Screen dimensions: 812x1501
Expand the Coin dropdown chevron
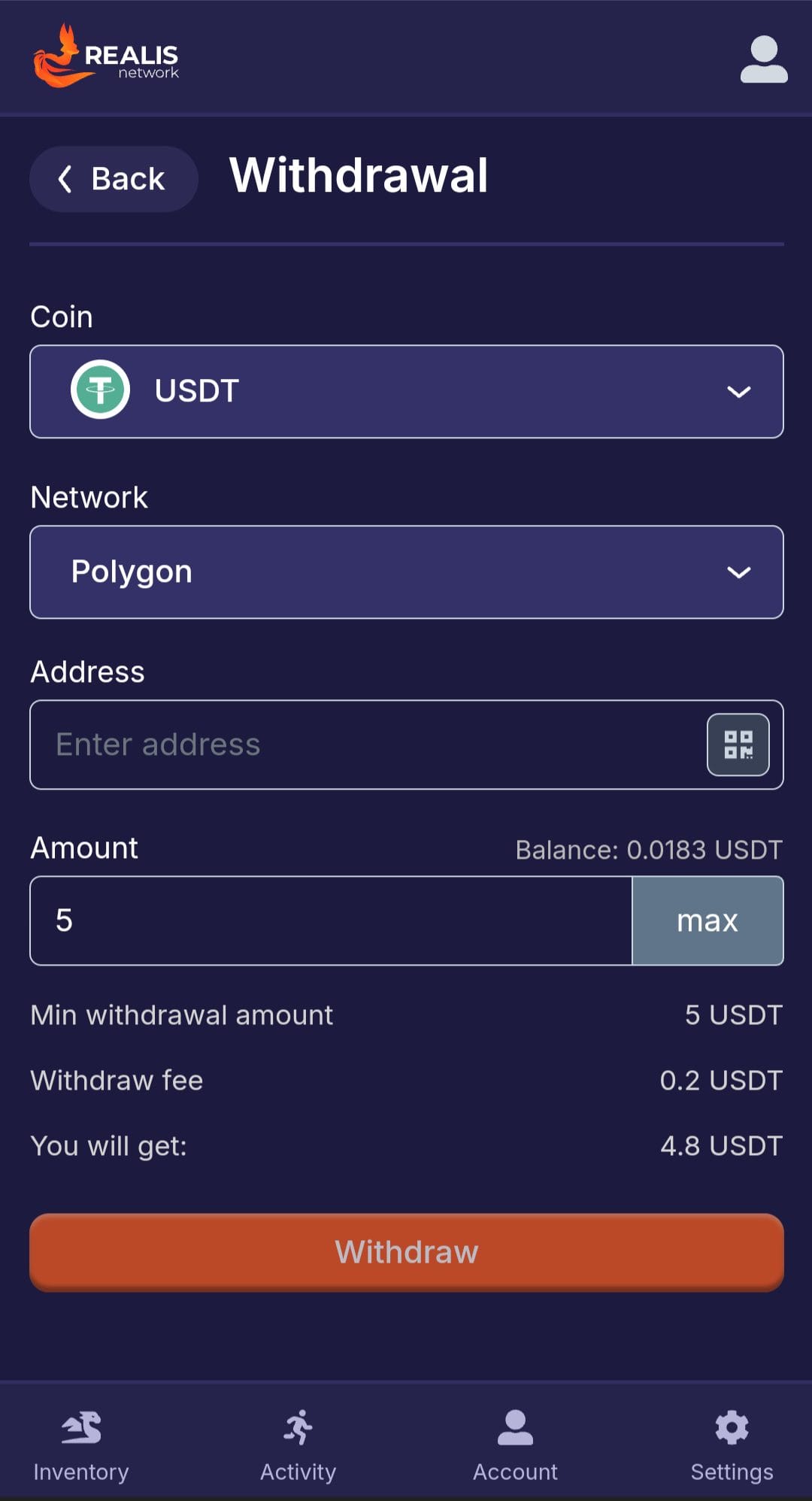tap(738, 392)
